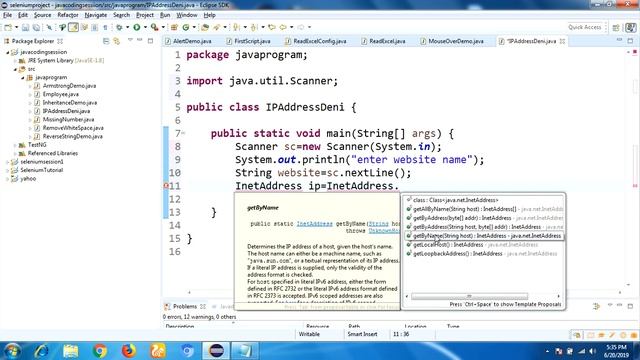Open the Eclipse taskbar icon
This screenshot has height=360, width=640.
tap(216, 351)
